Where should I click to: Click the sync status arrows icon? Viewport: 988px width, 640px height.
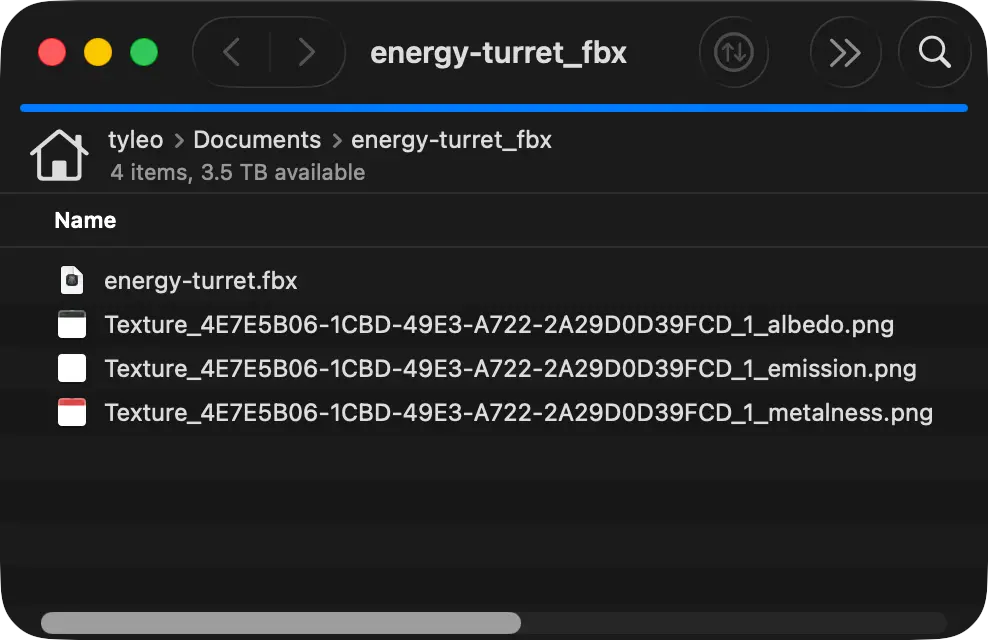pos(734,52)
